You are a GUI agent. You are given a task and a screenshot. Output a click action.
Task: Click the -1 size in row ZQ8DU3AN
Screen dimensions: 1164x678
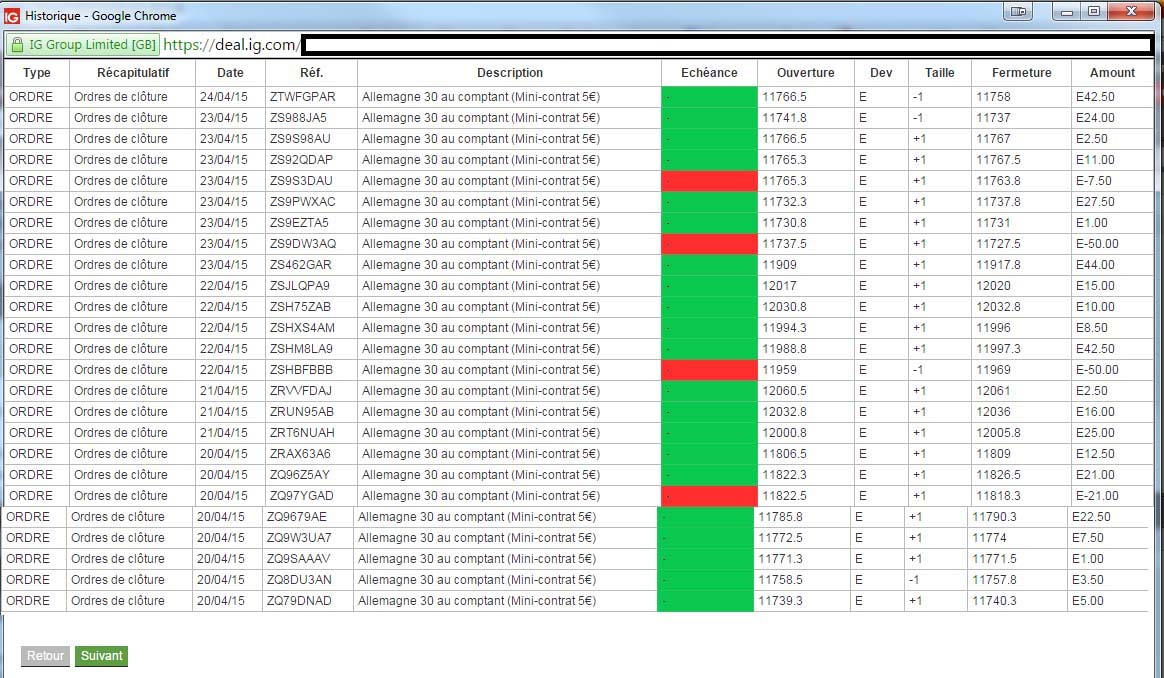coord(915,580)
